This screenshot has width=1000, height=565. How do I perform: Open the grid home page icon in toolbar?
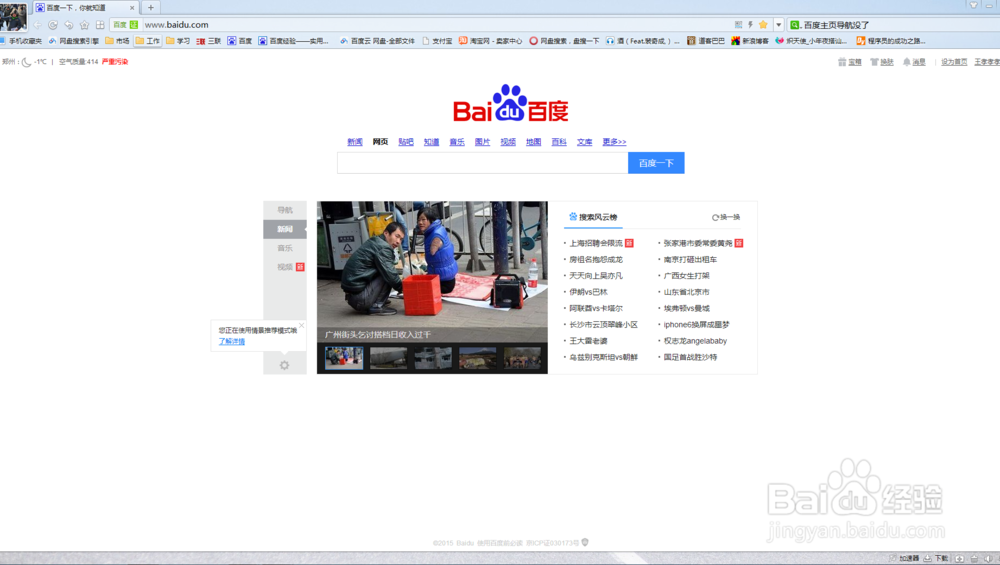click(100, 25)
